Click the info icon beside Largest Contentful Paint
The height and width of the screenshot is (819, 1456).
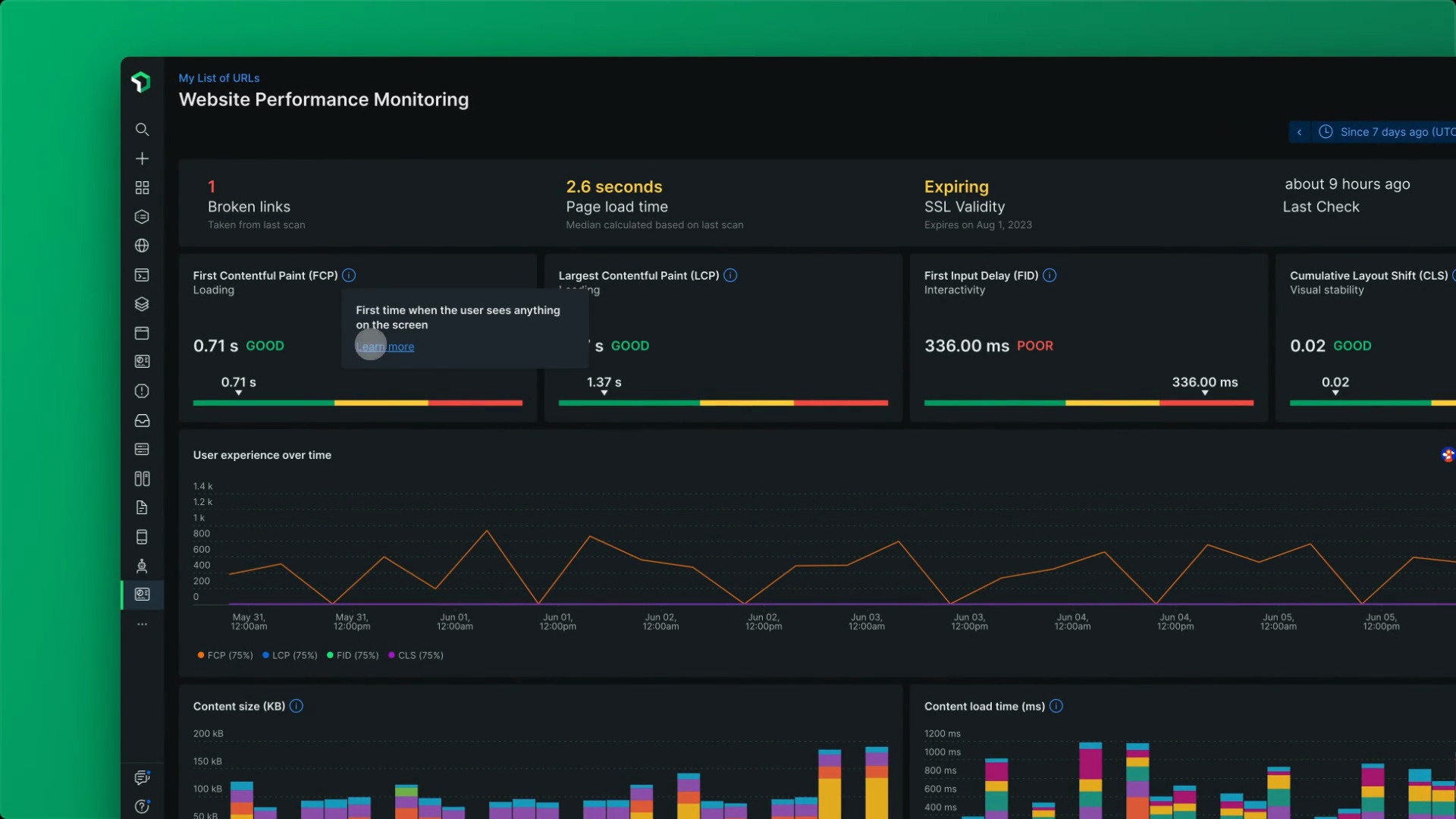(730, 275)
